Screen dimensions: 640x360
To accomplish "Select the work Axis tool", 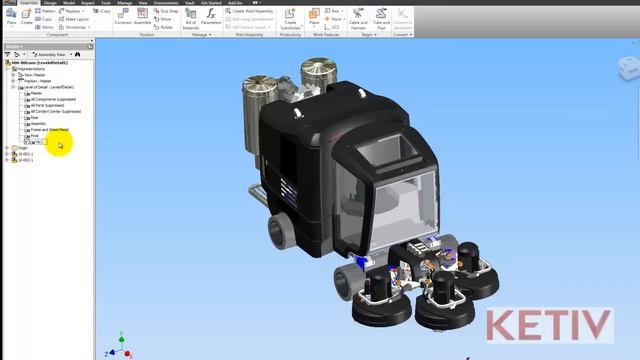I will 331,11.
